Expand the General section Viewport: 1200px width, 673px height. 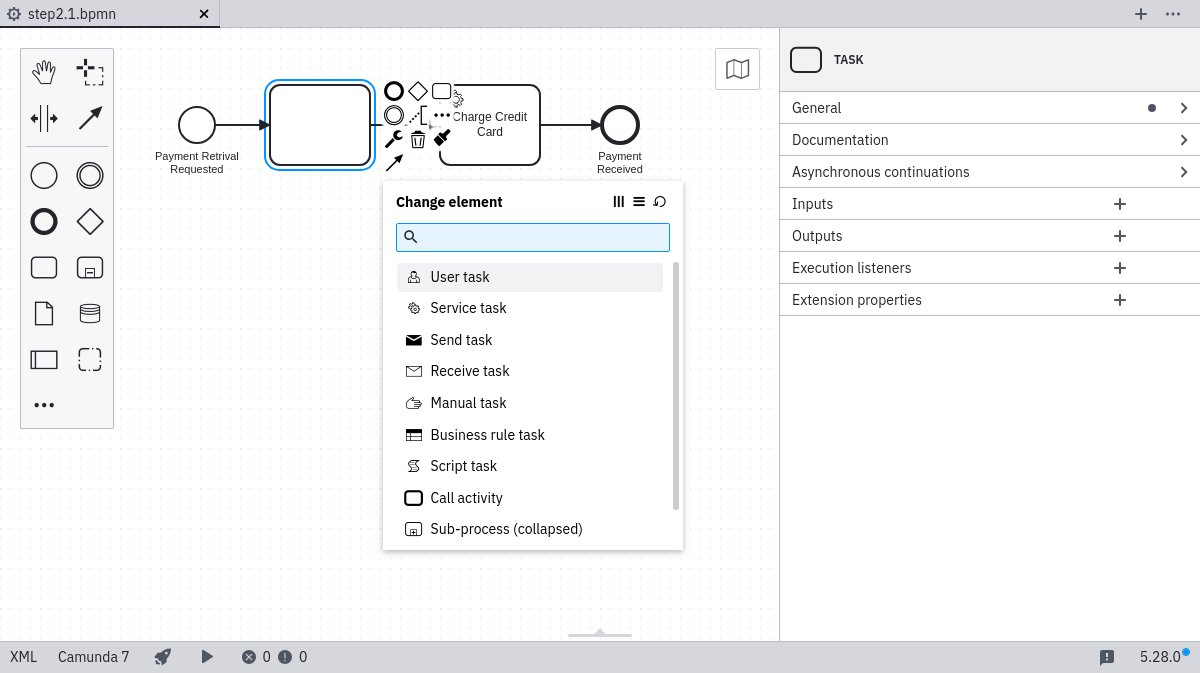990,108
